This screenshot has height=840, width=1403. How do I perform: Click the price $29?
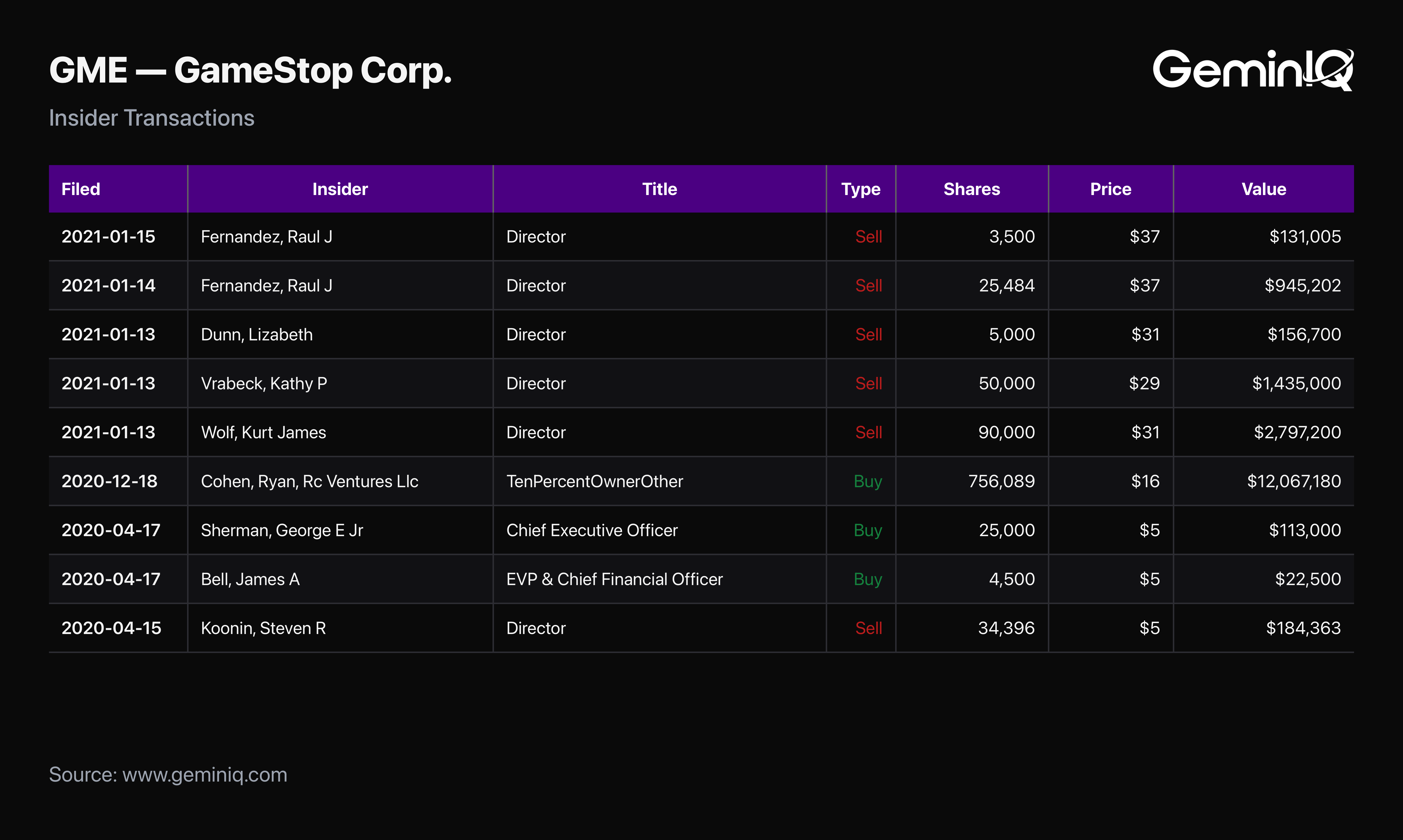(1144, 383)
